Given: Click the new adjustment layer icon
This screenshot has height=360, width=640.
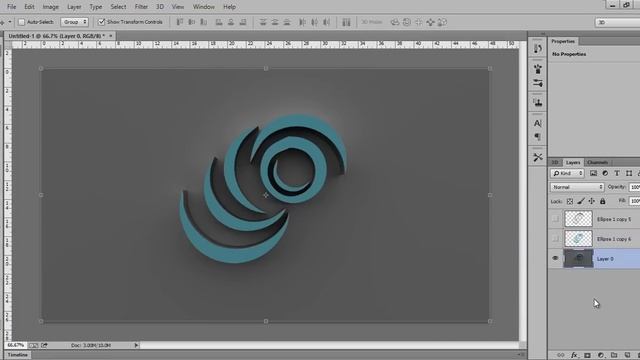Looking at the screenshot, I should pyautogui.click(x=601, y=355).
